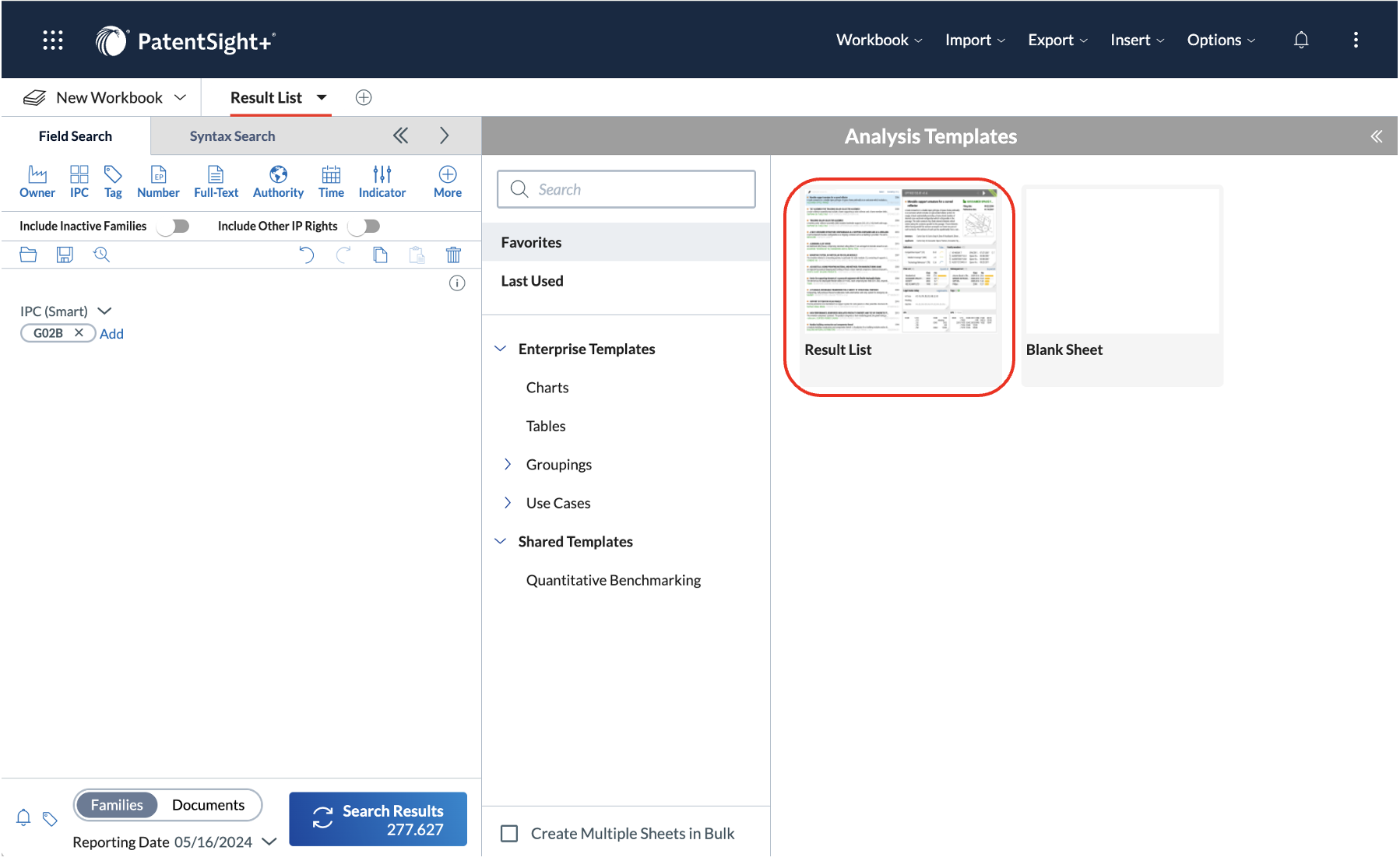This screenshot has height=861, width=1400.
Task: Open the Result List tab dropdown arrow
Action: pos(322,97)
